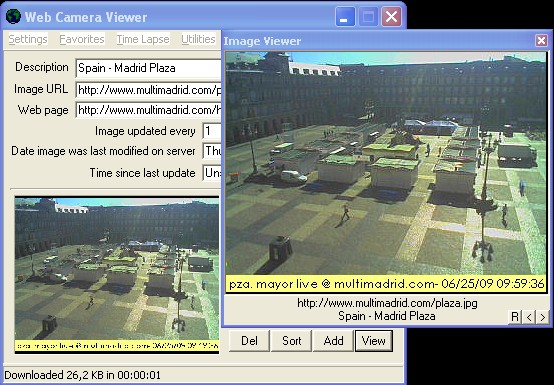Open the Time Lapse menu
Image resolution: width=554 pixels, height=385 pixels.
pyautogui.click(x=143, y=39)
